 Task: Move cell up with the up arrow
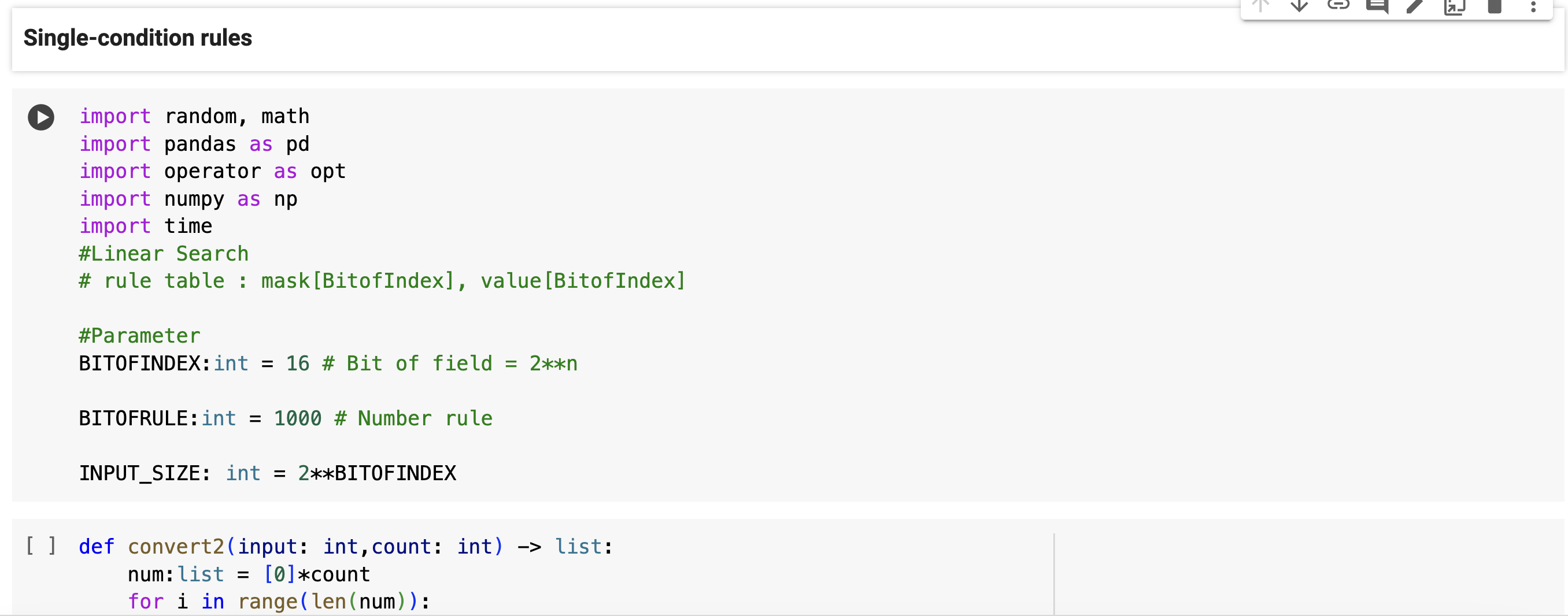pos(1260,6)
